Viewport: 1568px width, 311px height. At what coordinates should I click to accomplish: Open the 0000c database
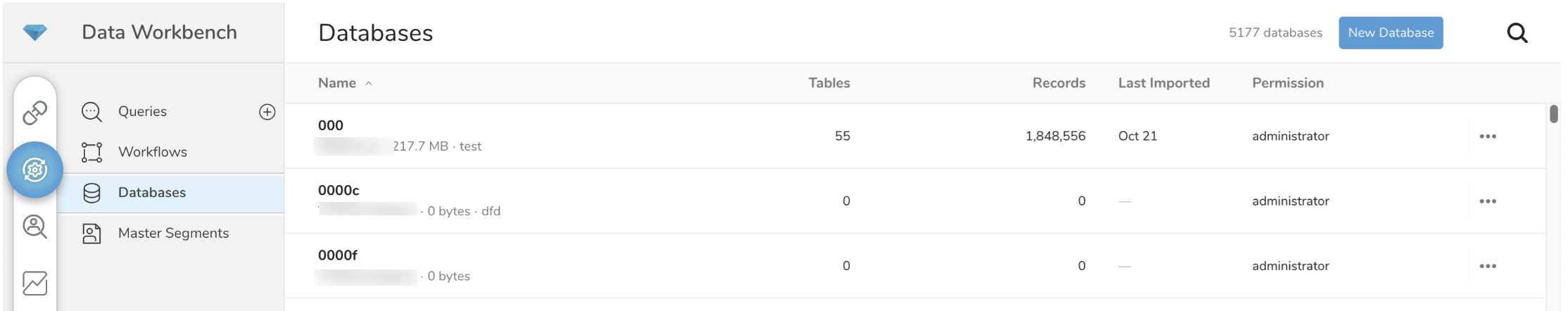(339, 190)
